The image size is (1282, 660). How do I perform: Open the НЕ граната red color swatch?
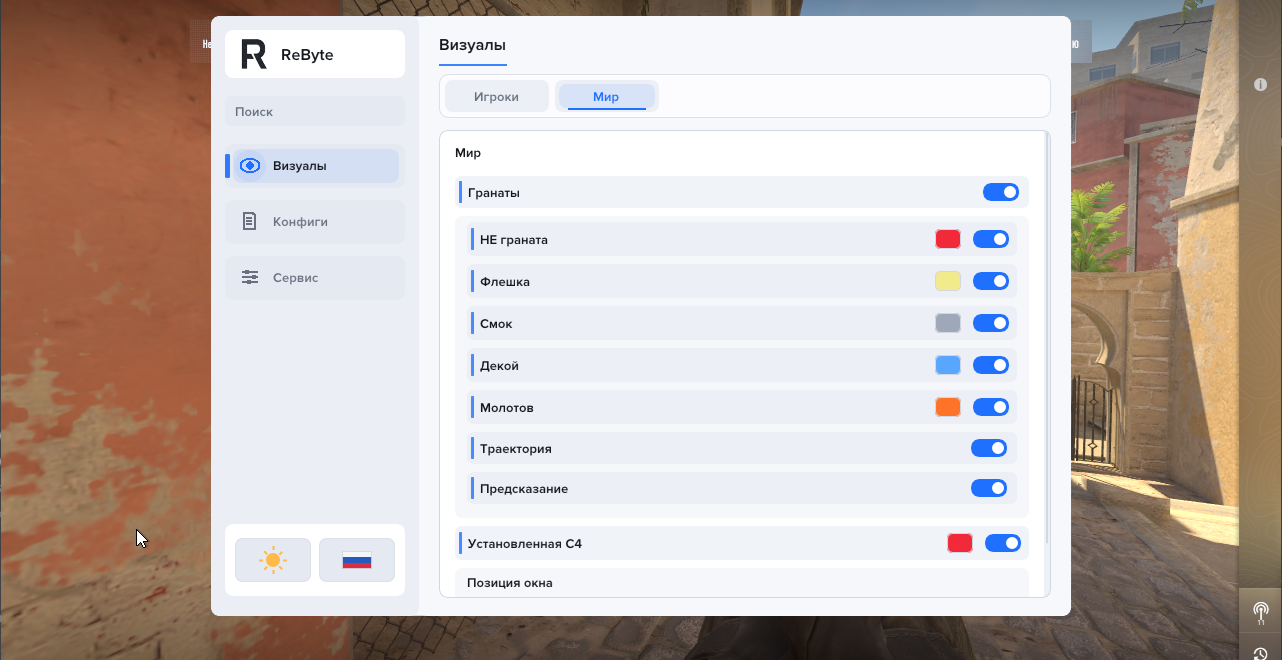coord(948,239)
